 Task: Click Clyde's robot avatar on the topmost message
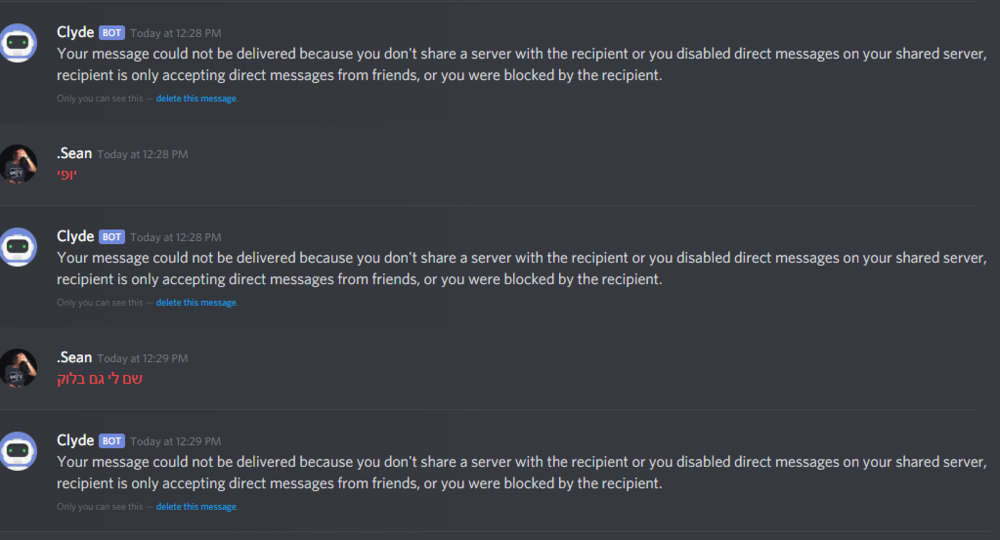tap(18, 43)
